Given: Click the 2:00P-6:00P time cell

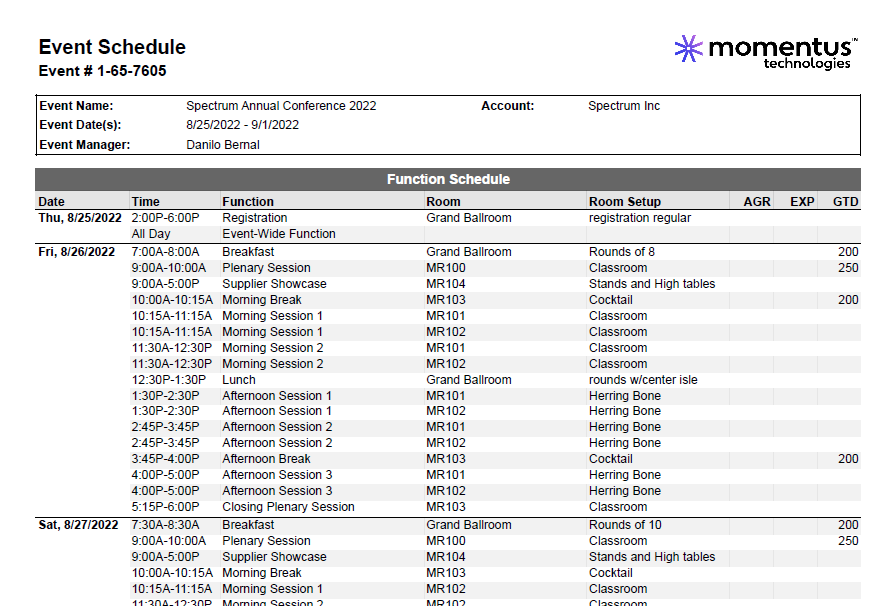Looking at the screenshot, I should 165,218.
